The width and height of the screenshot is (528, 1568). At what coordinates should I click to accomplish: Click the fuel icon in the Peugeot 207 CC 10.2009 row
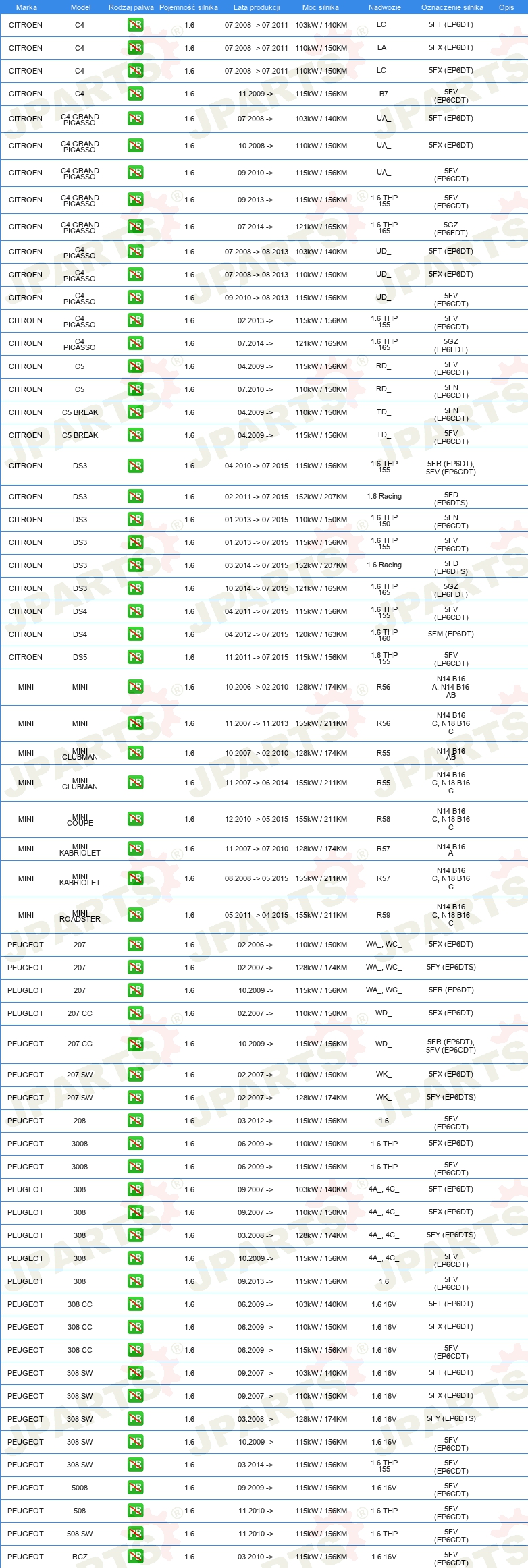tap(135, 1044)
